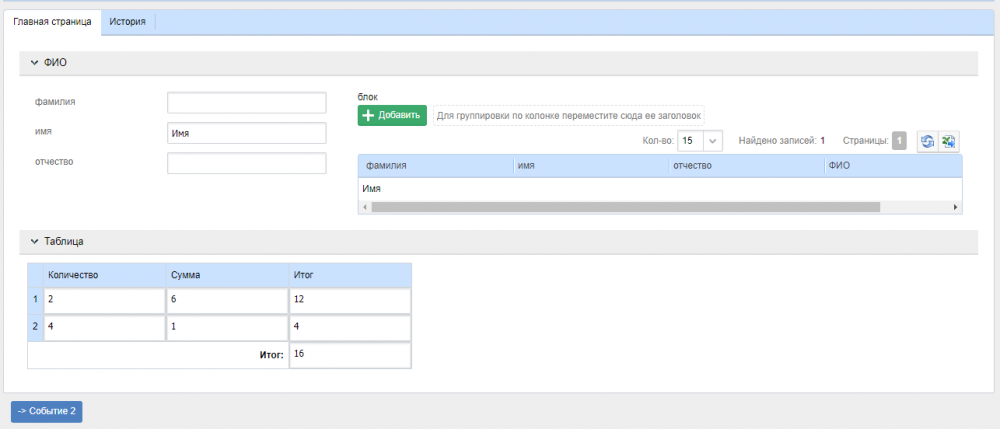Click the Итог column header in Таблица
The height and width of the screenshot is (429, 1000).
click(x=349, y=275)
